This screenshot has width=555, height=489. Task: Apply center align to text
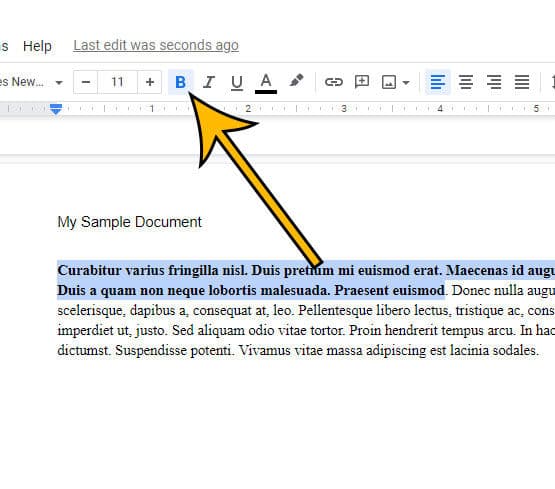466,82
